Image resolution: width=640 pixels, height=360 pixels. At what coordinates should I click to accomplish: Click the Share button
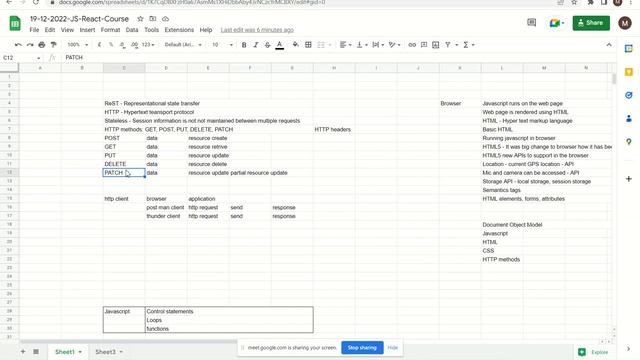click(591, 23)
